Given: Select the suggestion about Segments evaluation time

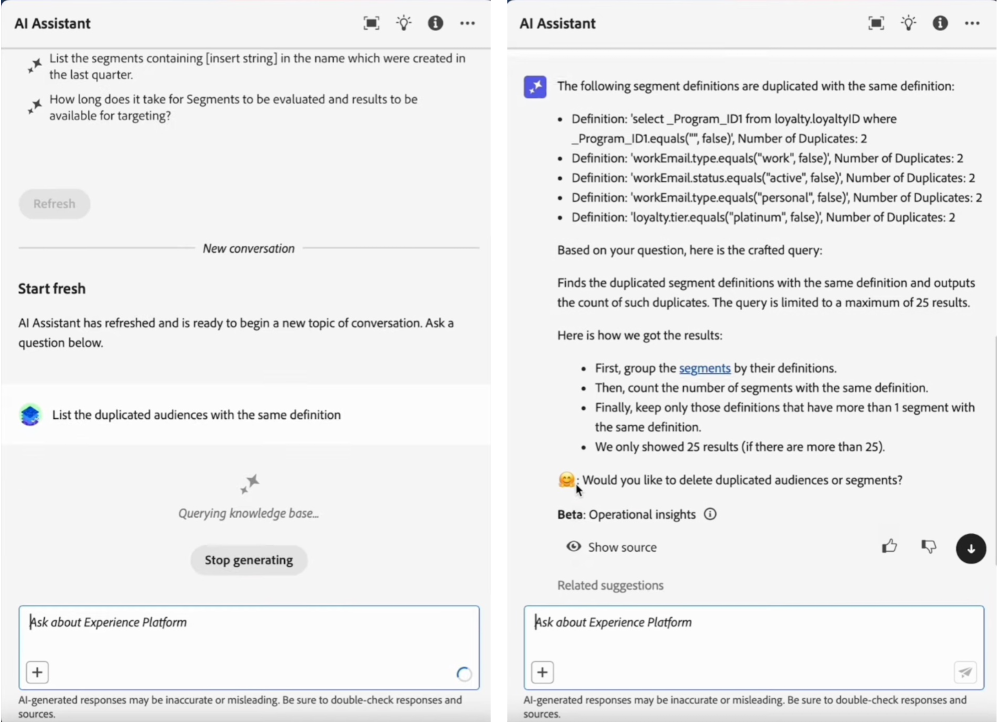Looking at the screenshot, I should click(x=233, y=107).
